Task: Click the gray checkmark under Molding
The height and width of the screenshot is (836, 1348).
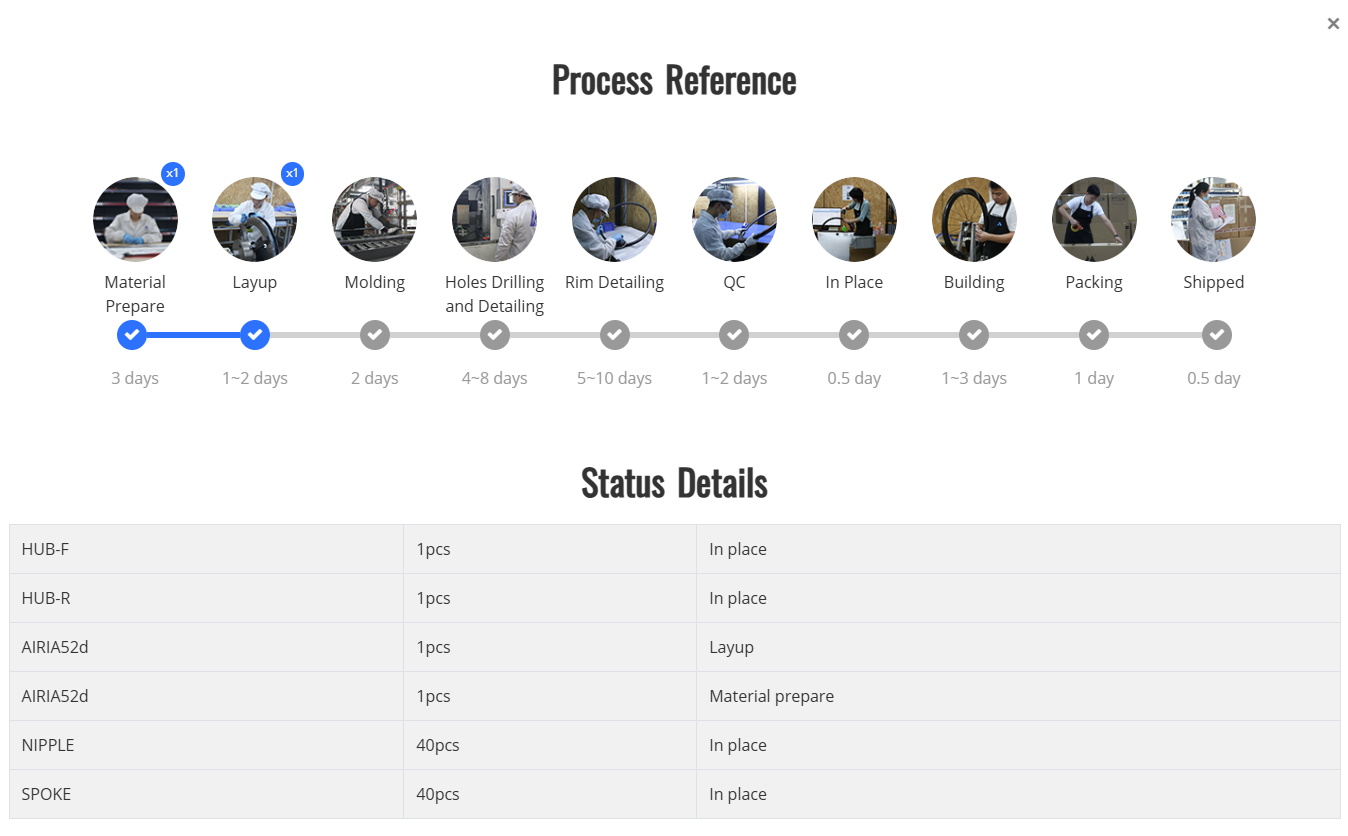Action: [x=375, y=335]
